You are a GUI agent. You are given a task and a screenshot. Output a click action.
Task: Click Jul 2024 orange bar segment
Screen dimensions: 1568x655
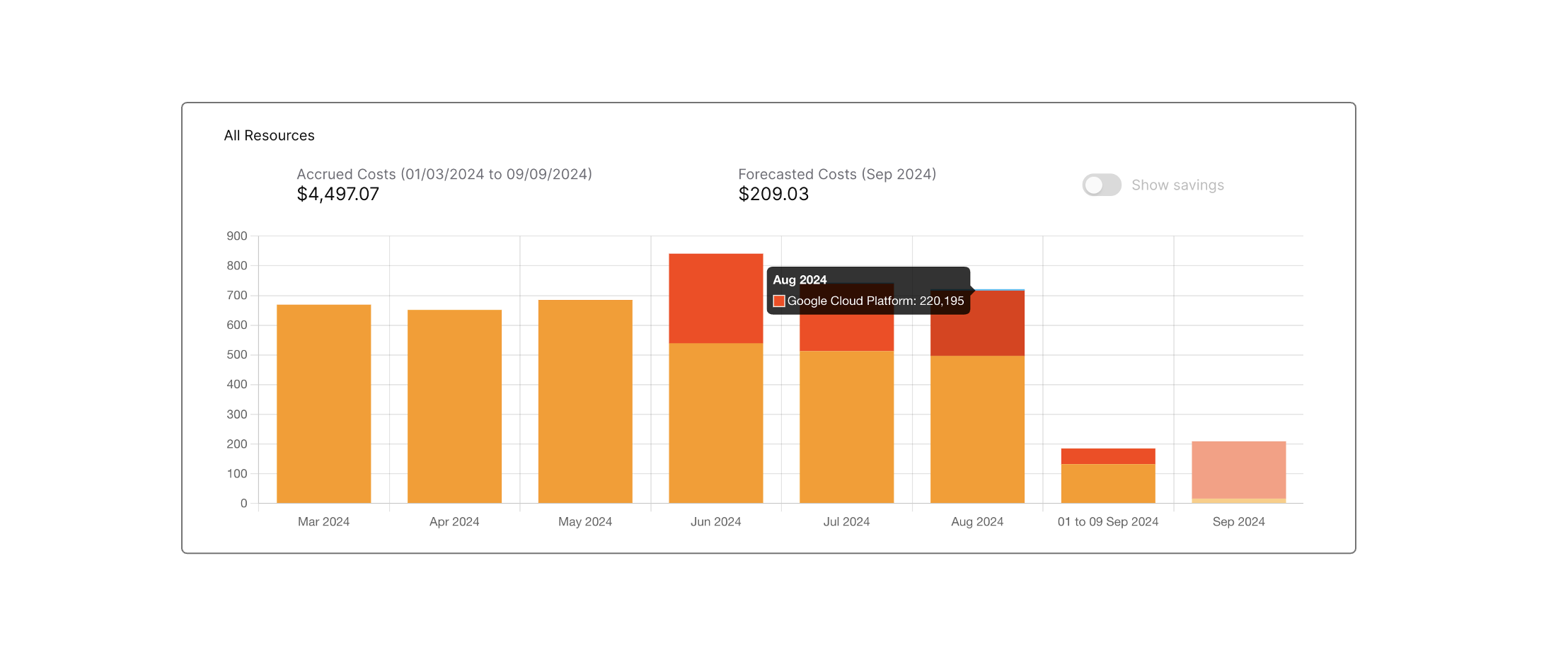[846, 427]
